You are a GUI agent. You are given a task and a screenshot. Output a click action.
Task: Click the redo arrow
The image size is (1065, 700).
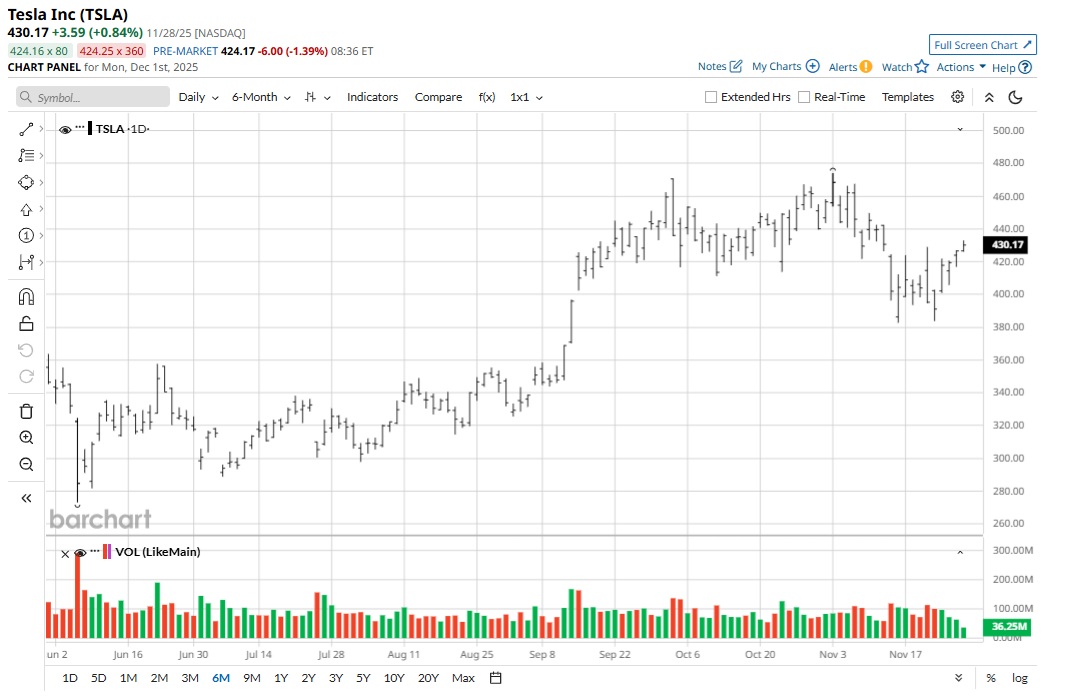(x=26, y=376)
